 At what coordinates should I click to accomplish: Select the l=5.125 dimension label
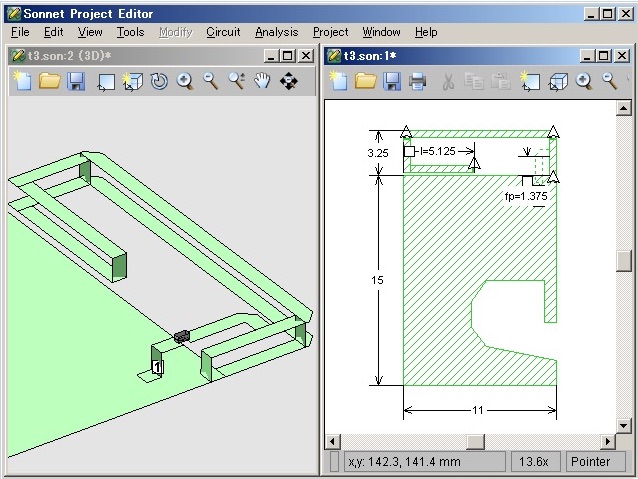pos(437,151)
